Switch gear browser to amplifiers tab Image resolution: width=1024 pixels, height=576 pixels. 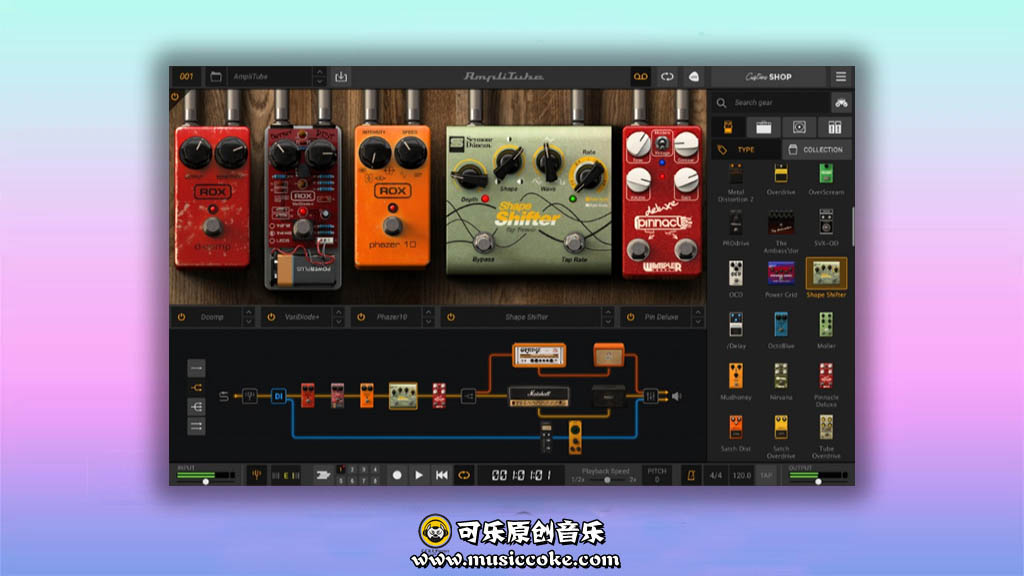763,127
